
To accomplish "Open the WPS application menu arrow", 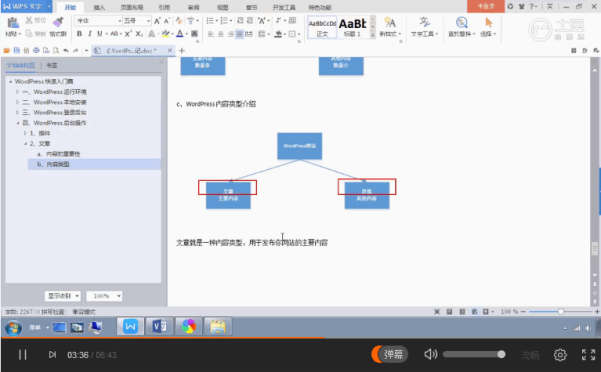I will click(x=49, y=7).
